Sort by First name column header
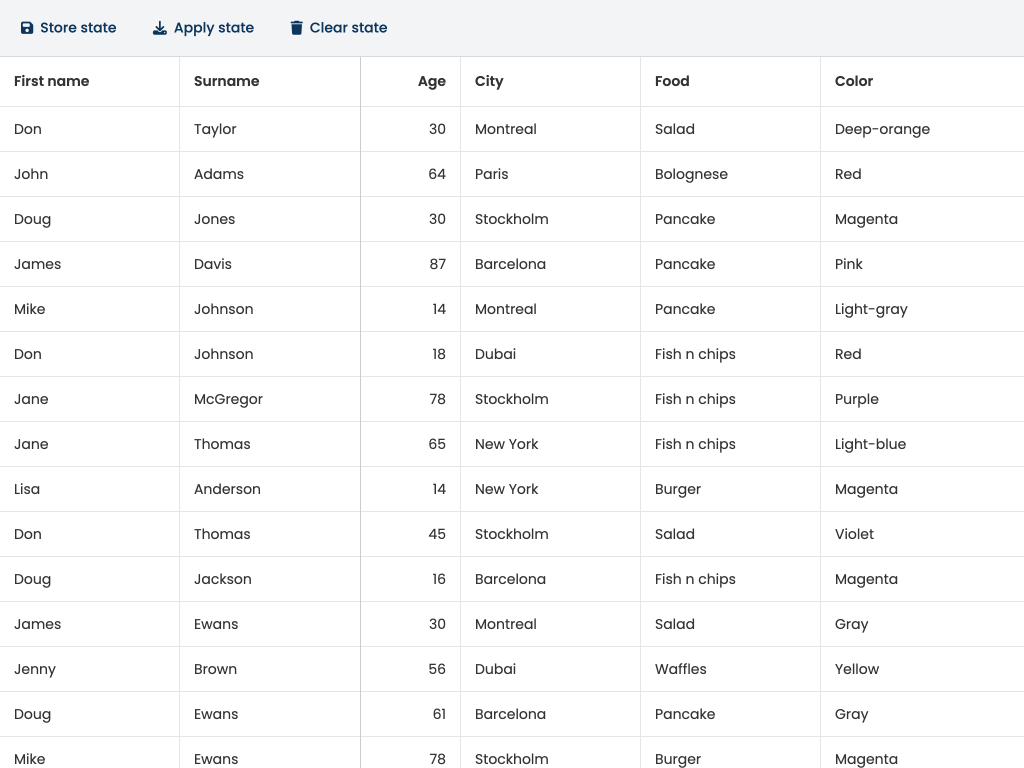The height and width of the screenshot is (768, 1024). 52,81
